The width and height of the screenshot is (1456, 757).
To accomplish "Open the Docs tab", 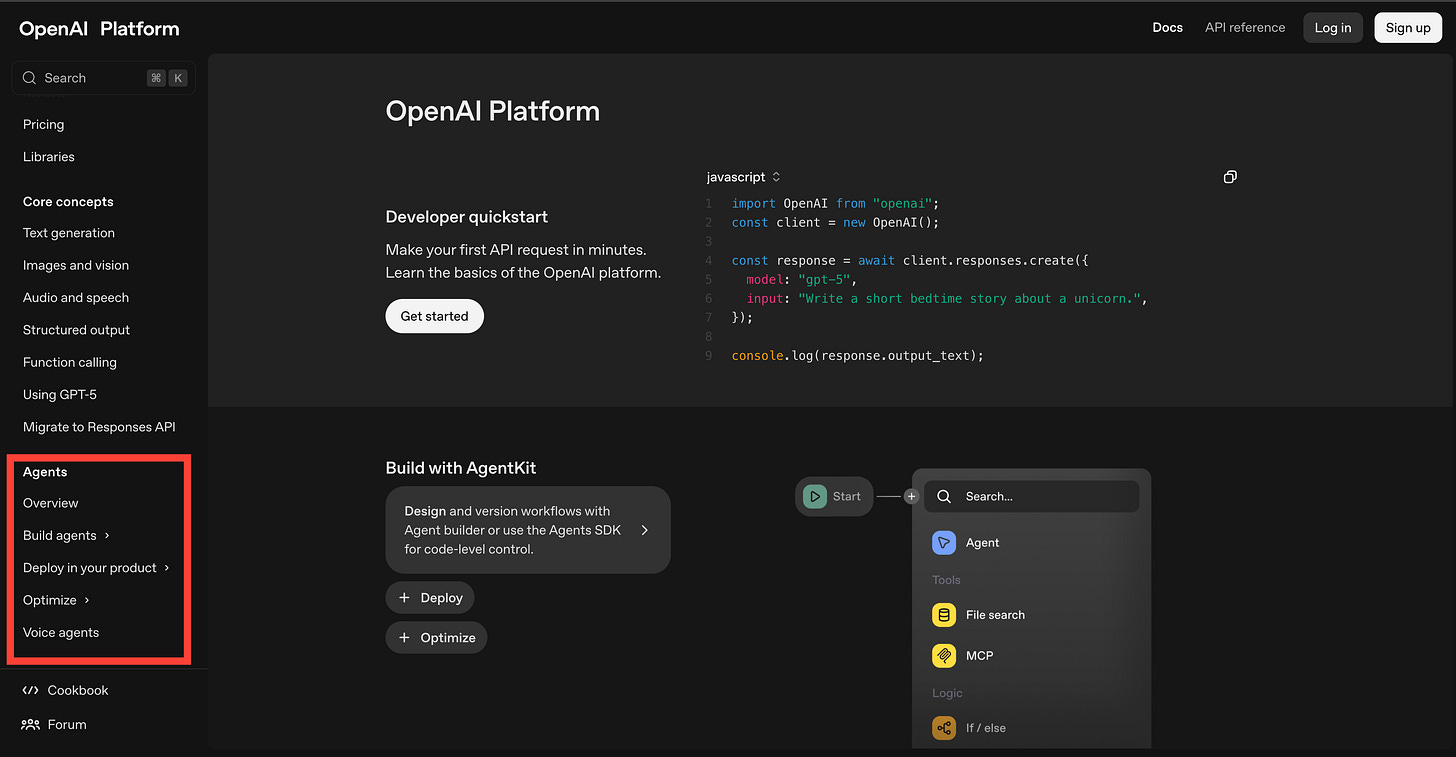I will [1168, 27].
